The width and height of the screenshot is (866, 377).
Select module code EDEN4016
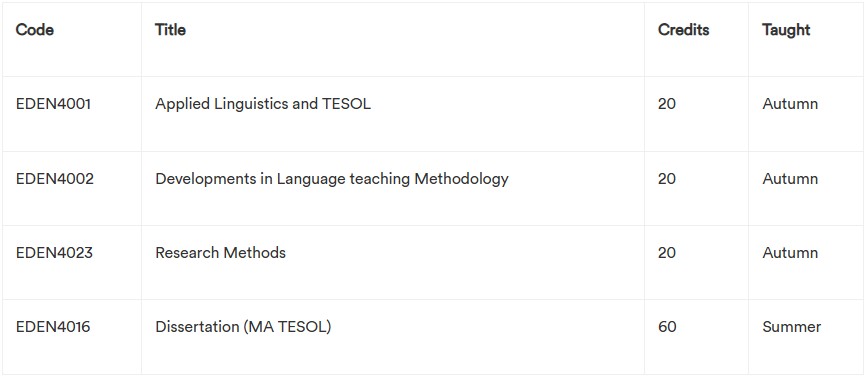[53, 327]
